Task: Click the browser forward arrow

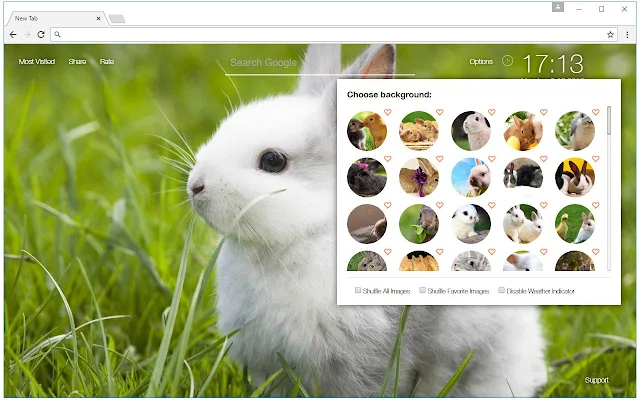Action: [27, 35]
